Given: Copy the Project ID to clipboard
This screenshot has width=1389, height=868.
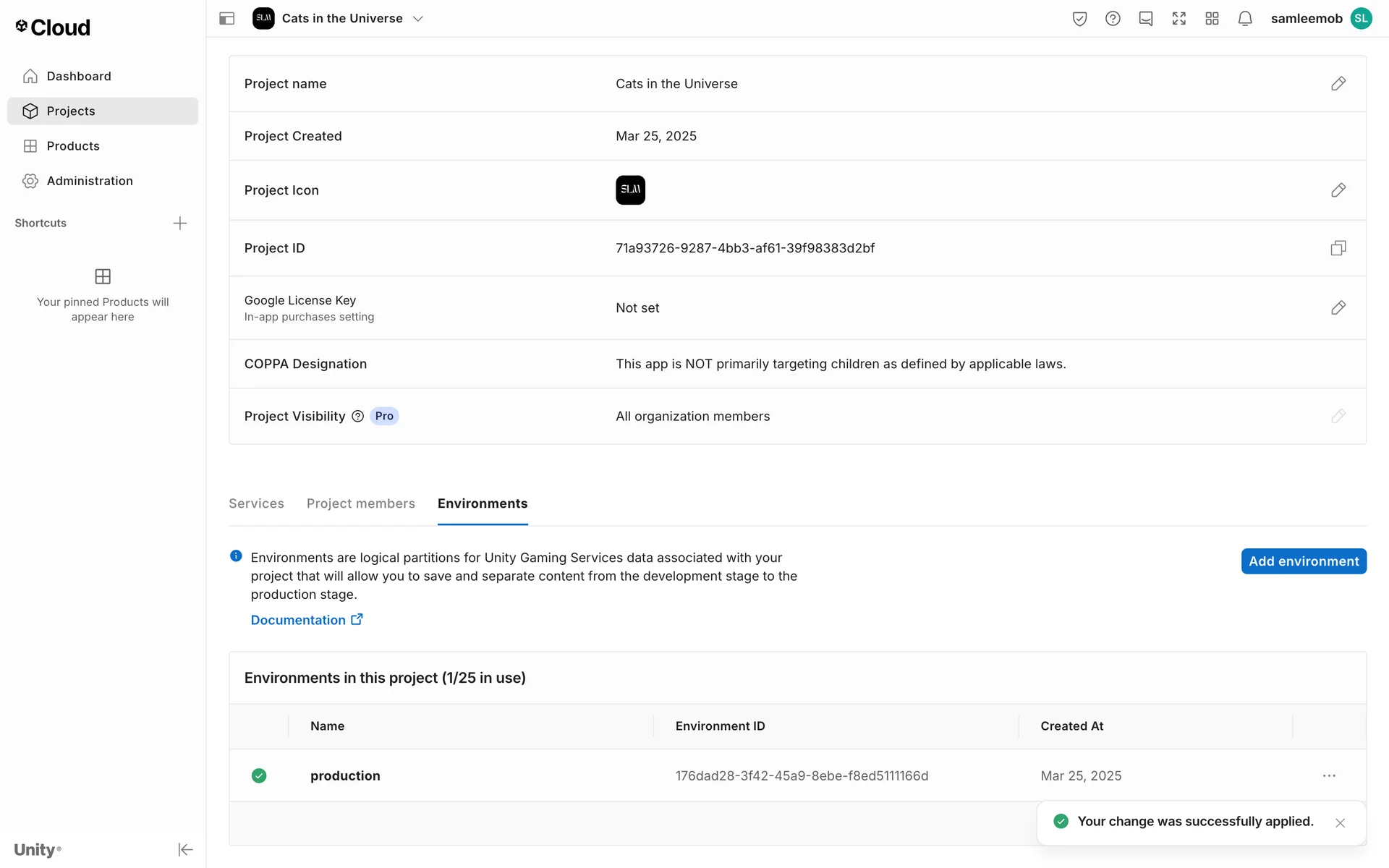Looking at the screenshot, I should (1338, 248).
